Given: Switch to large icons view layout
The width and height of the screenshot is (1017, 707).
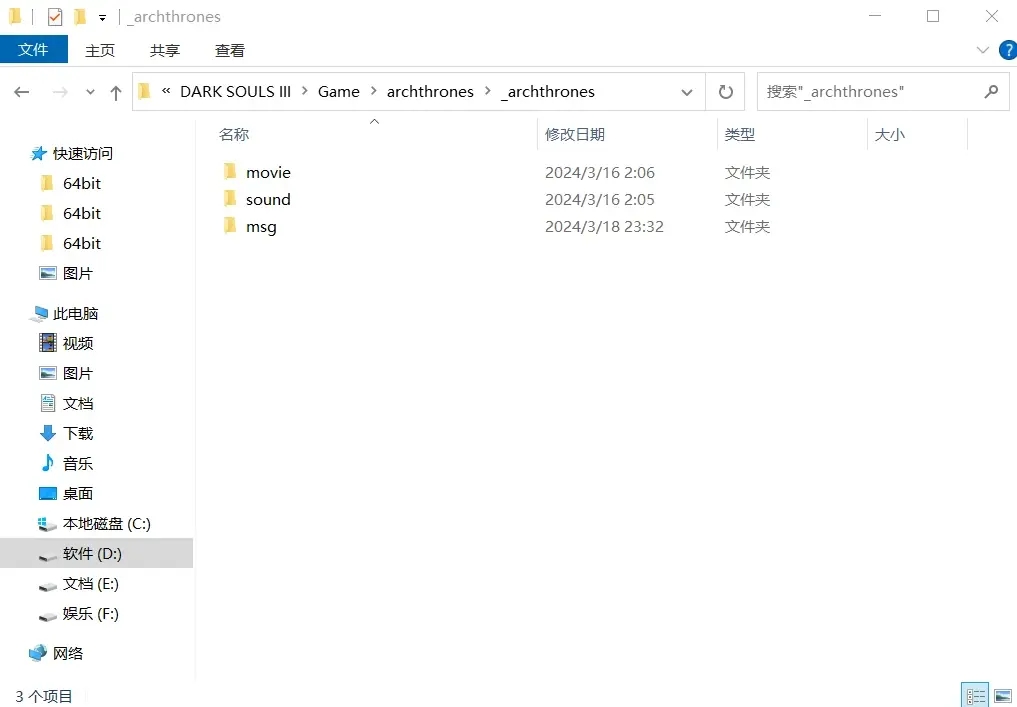Looking at the screenshot, I should pyautogui.click(x=1003, y=697).
